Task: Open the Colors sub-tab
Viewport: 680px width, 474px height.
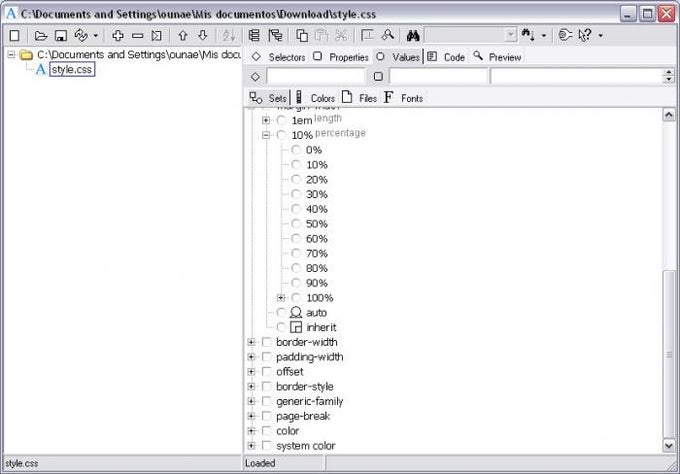Action: [315, 98]
